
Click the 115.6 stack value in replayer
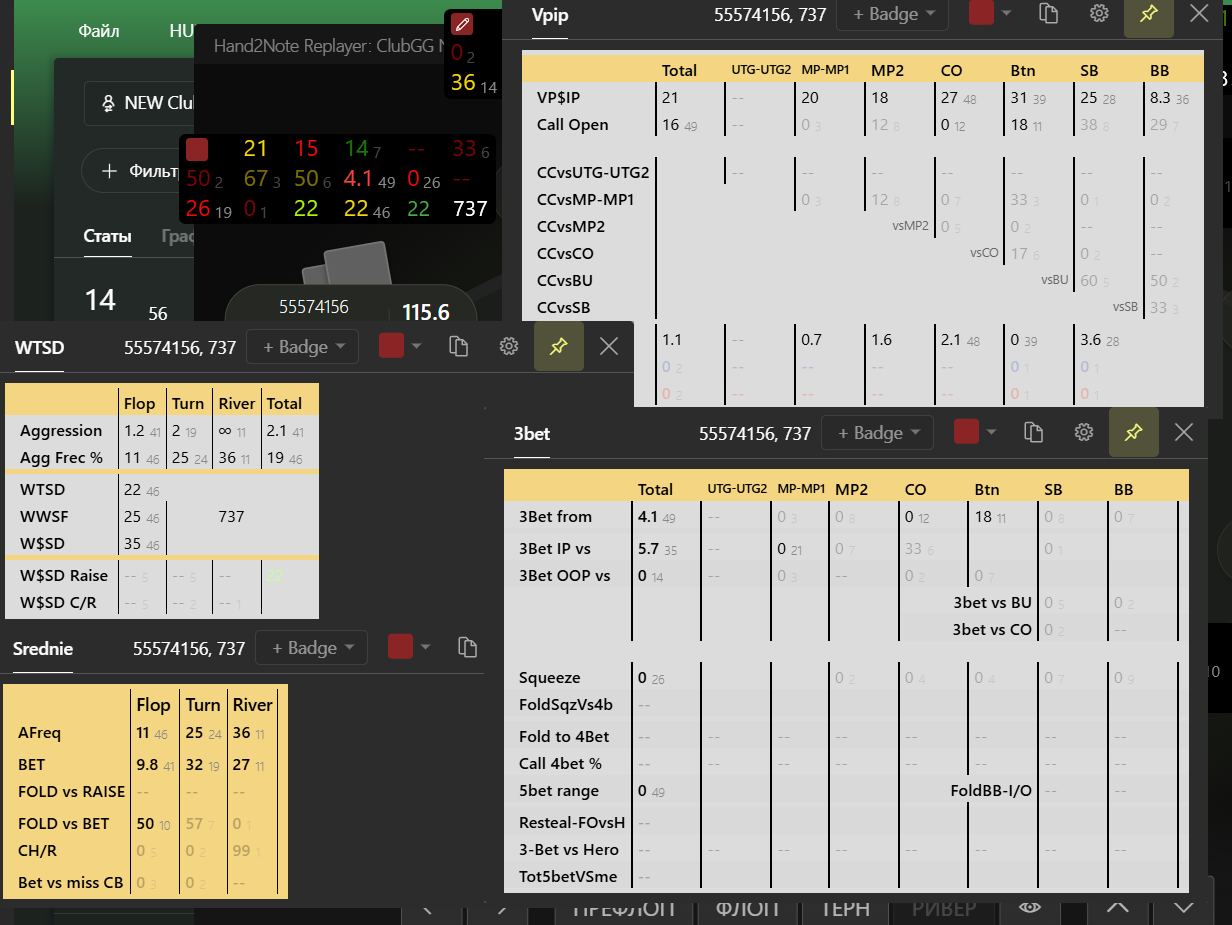pos(426,312)
